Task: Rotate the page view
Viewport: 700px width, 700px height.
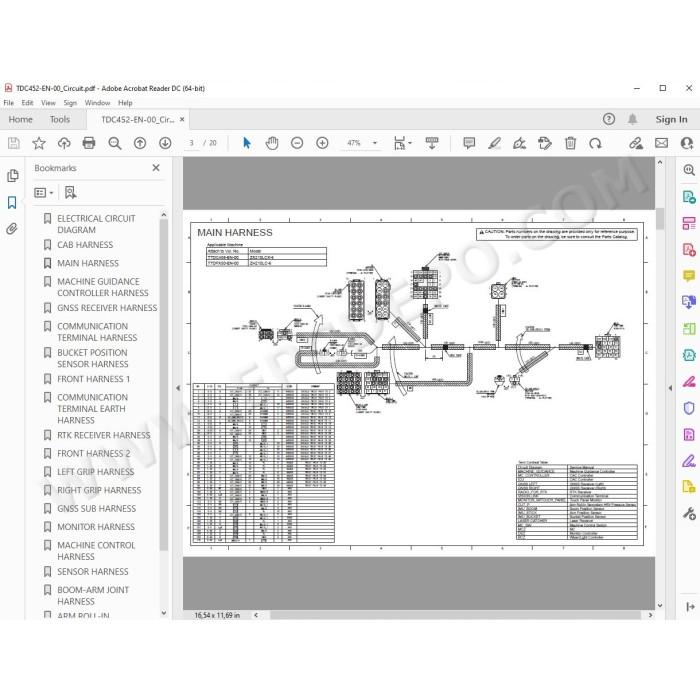Action: (x=595, y=143)
